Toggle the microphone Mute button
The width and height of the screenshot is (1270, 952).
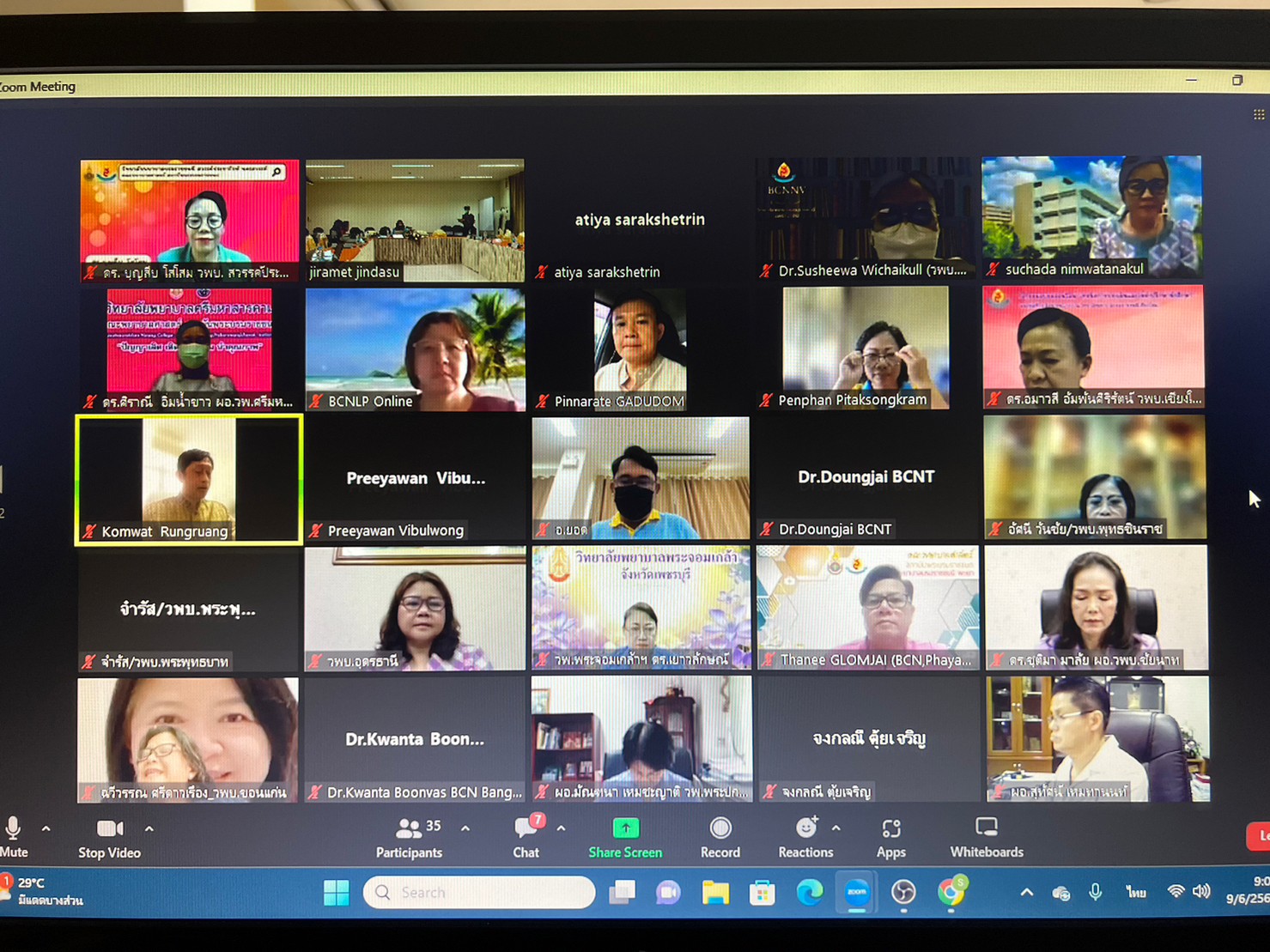coord(14,837)
